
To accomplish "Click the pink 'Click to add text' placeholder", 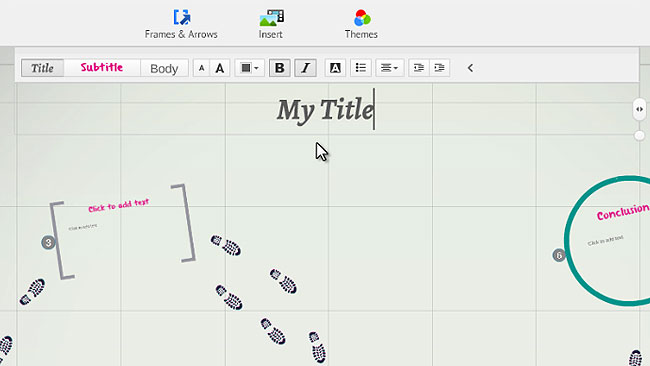I will 119,205.
